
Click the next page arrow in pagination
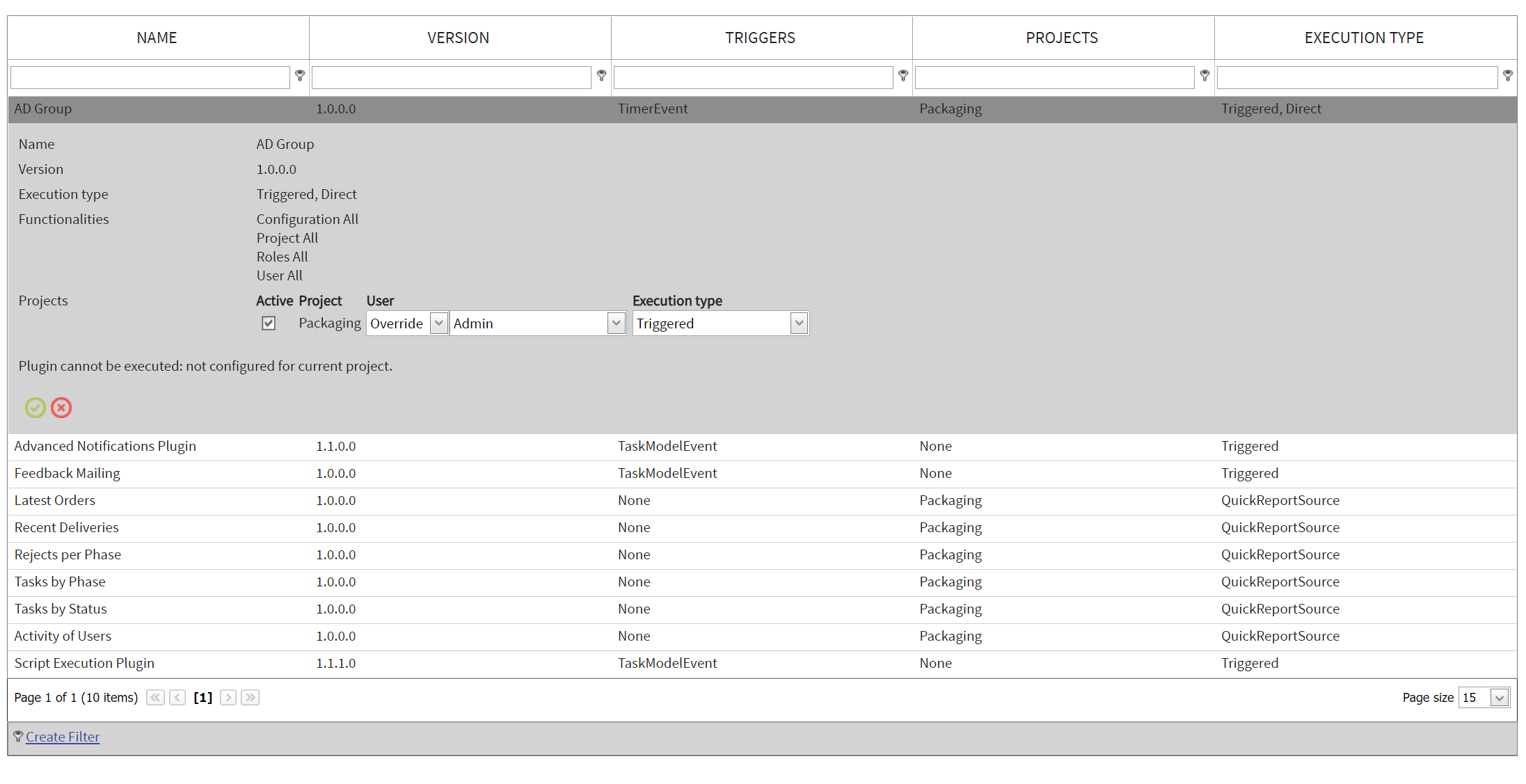(x=228, y=697)
